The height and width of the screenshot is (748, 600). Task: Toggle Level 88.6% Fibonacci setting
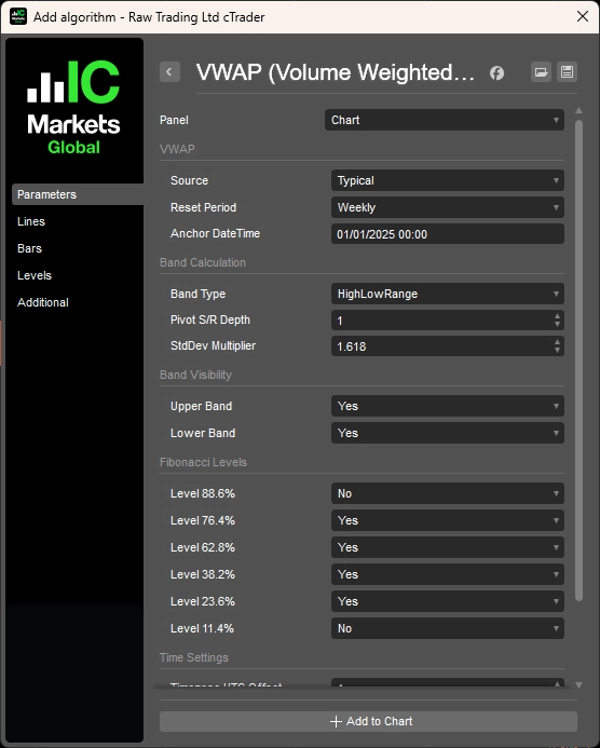click(447, 493)
